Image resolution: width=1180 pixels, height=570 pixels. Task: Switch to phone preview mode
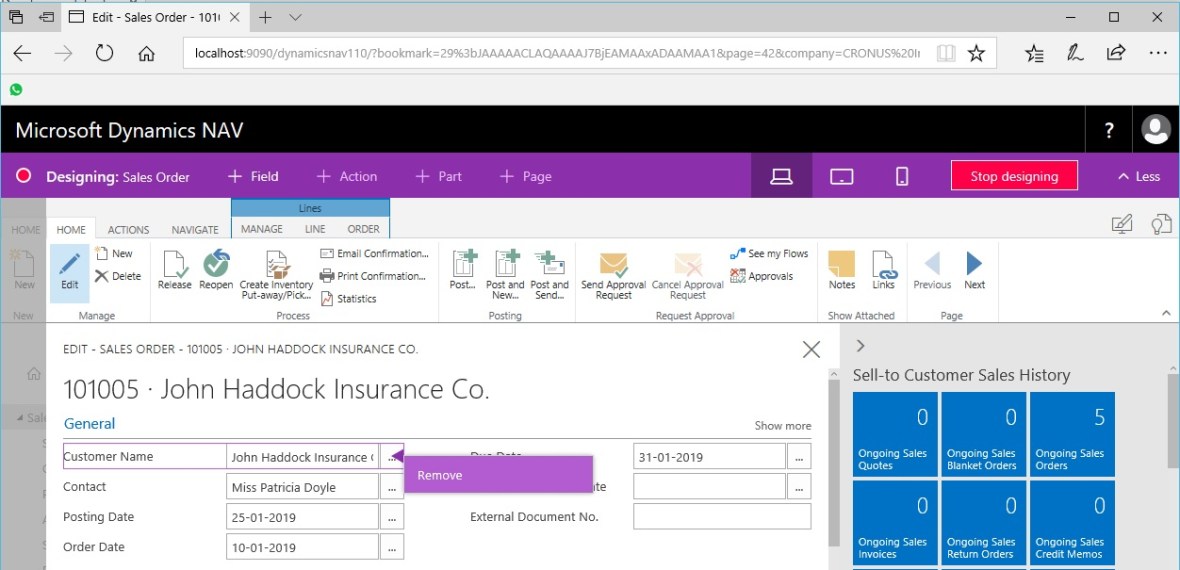tap(902, 177)
